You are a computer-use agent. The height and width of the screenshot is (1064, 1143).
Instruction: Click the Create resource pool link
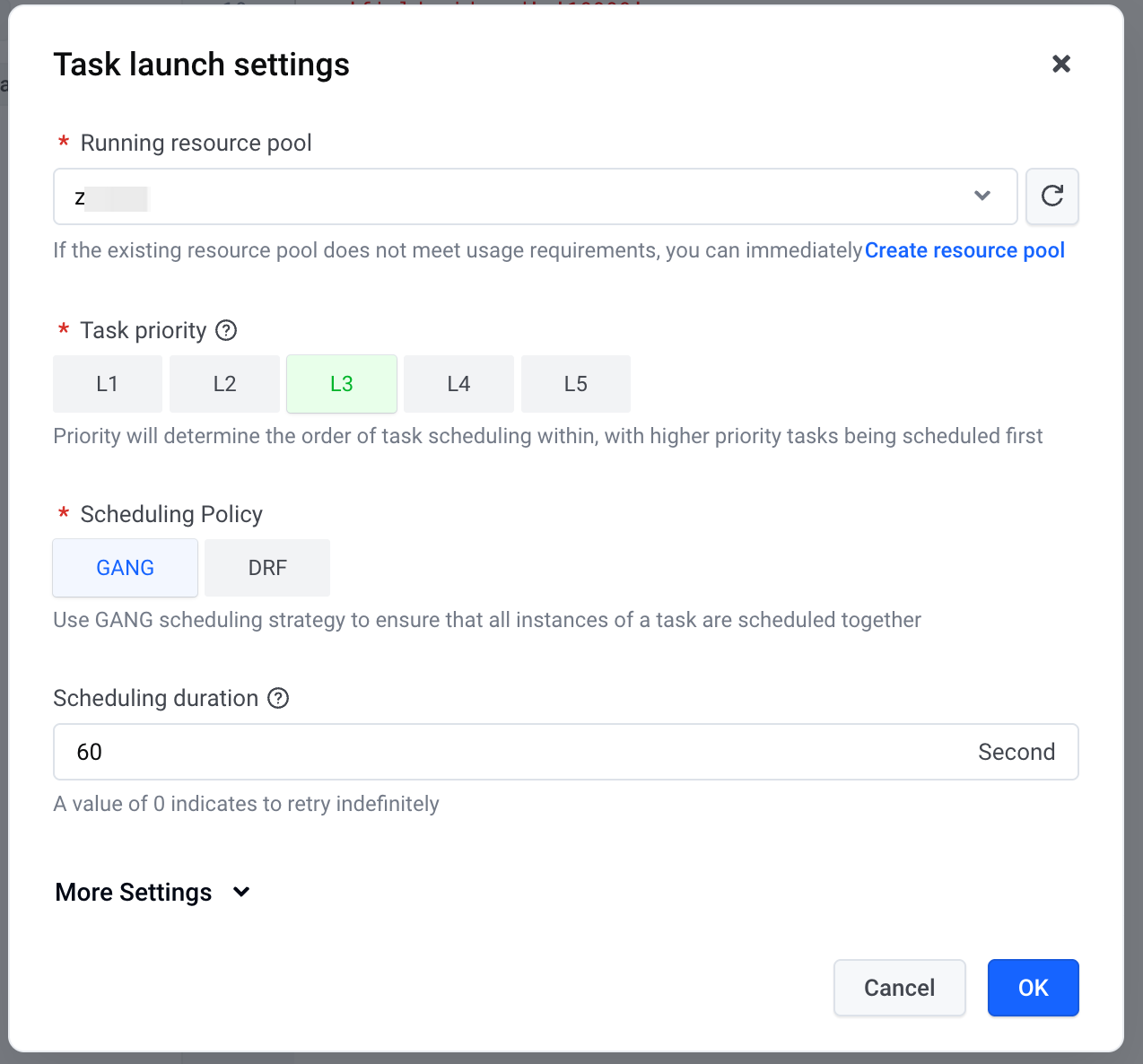(x=964, y=250)
